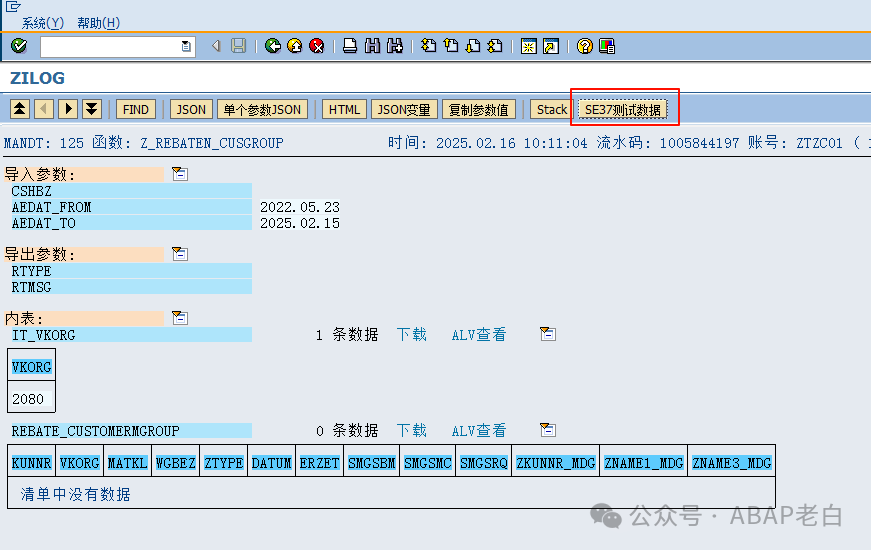This screenshot has width=871, height=550.
Task: Click the VKORG value 2080 cell
Action: click(x=32, y=399)
